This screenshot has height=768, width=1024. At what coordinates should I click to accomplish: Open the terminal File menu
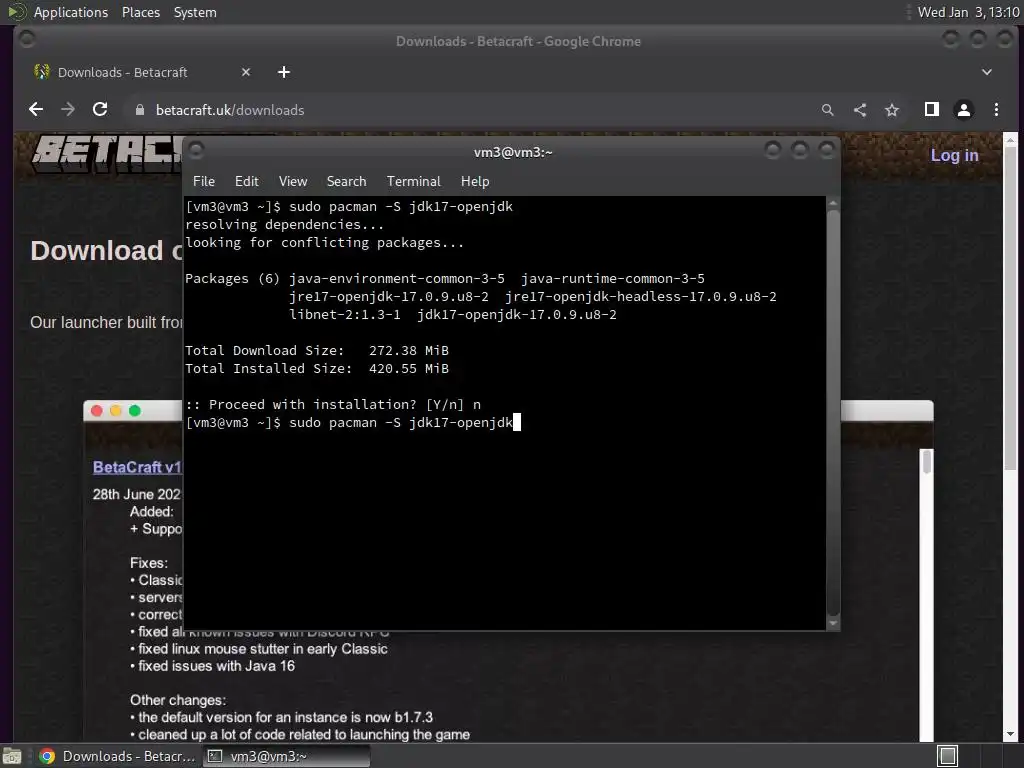204,182
